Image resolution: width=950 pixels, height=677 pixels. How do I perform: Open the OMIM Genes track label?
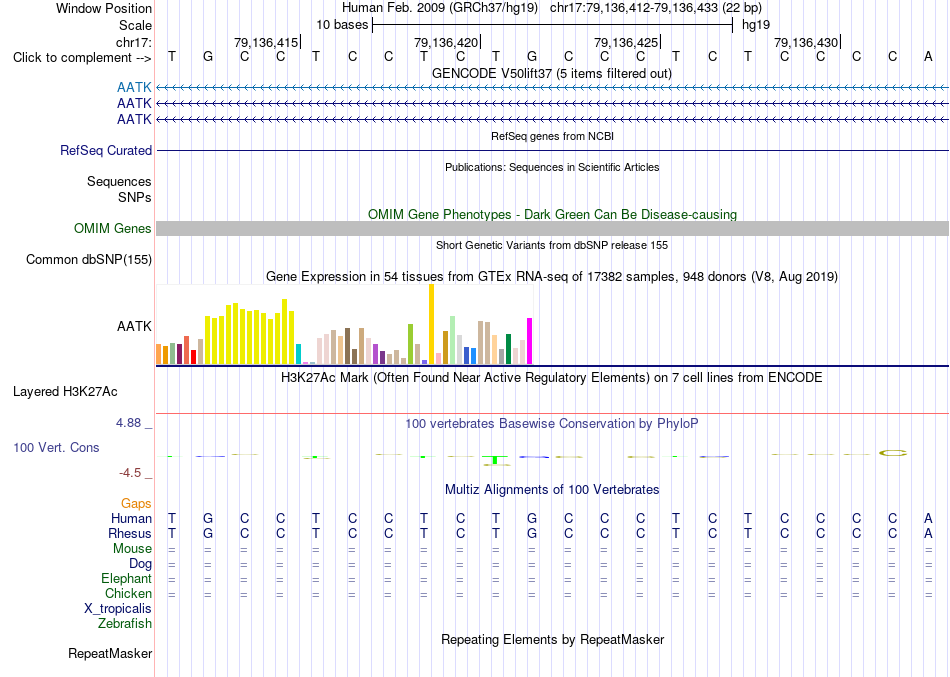113,228
